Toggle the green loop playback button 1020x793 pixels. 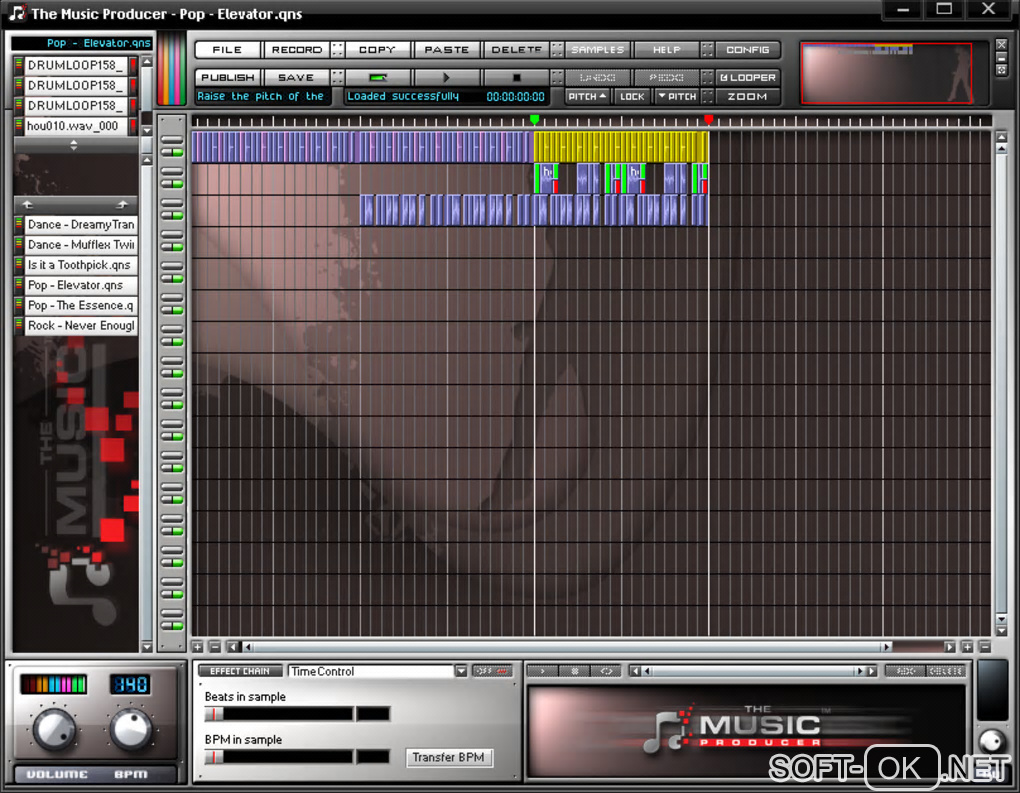[x=378, y=77]
